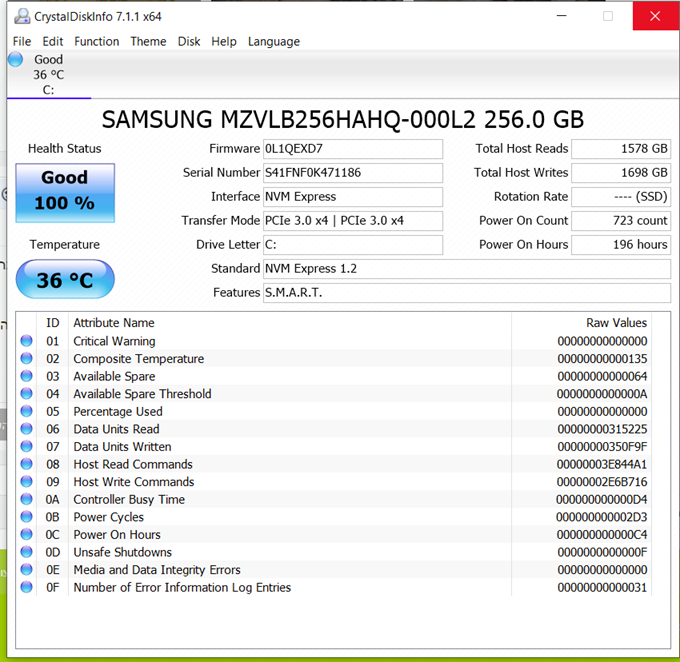Select the Unsafe Shutdowns attribute name
Viewport: 680px width, 662px height.
122,552
